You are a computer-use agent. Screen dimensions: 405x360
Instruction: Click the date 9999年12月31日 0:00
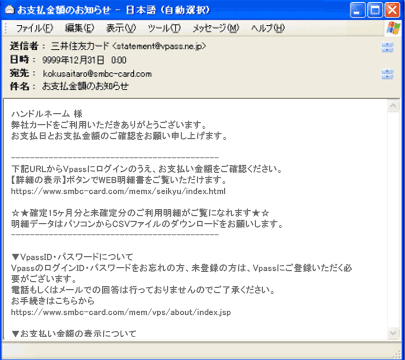84,60
